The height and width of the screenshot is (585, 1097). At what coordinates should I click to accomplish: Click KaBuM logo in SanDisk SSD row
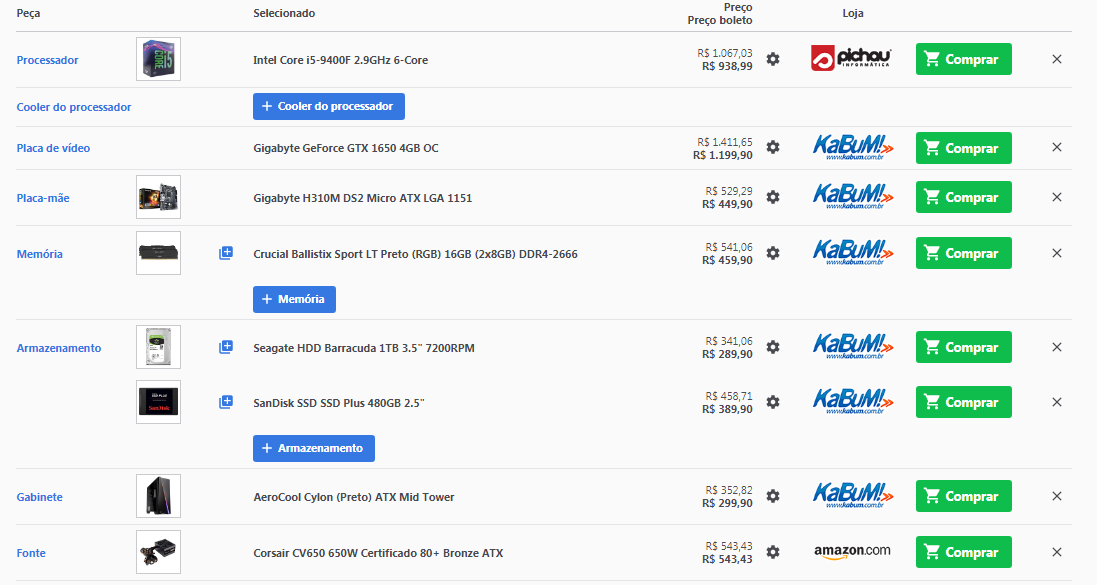pyautogui.click(x=853, y=402)
